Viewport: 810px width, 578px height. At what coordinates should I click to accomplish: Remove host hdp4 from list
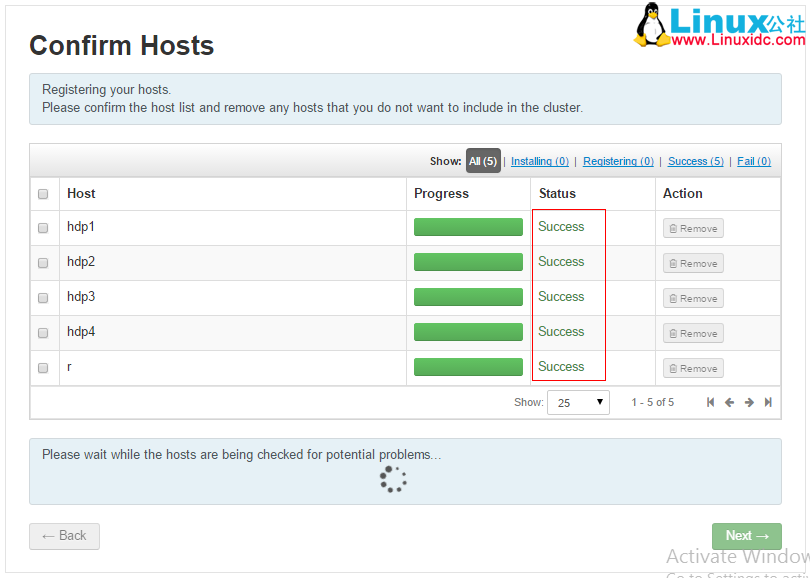pos(693,333)
